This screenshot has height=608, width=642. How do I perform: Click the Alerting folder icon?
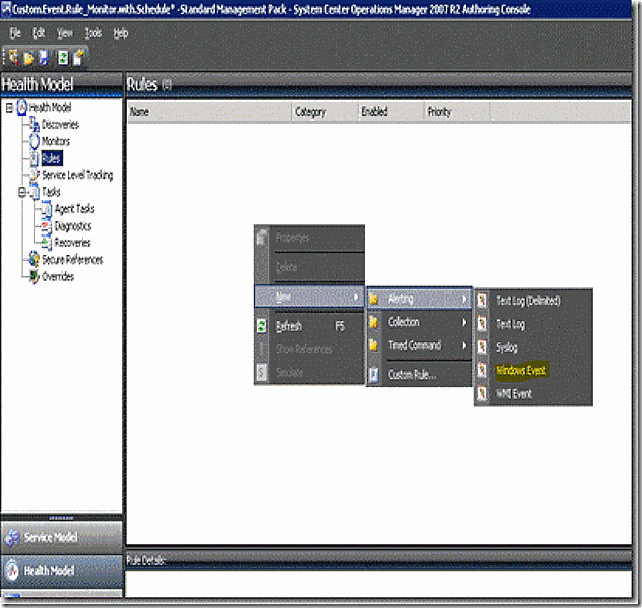(x=373, y=299)
